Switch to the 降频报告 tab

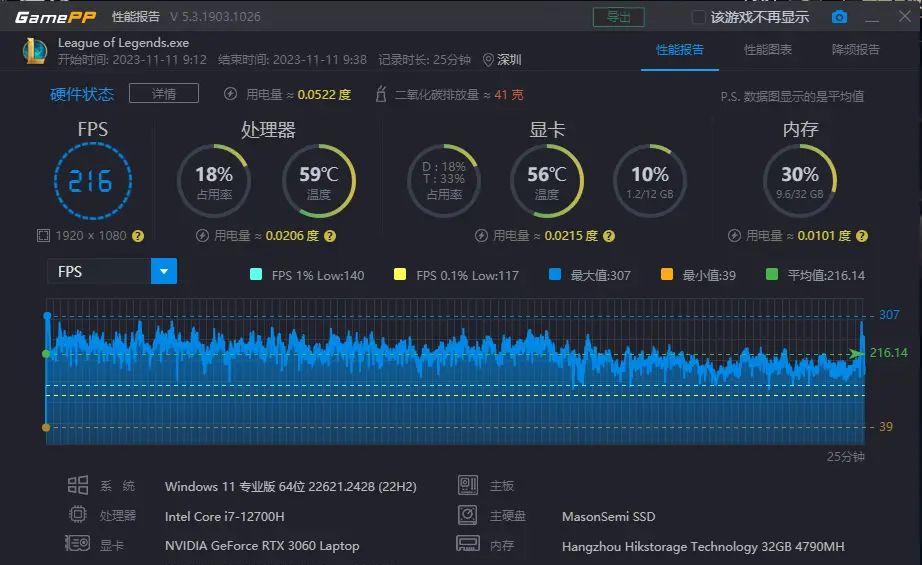point(856,50)
